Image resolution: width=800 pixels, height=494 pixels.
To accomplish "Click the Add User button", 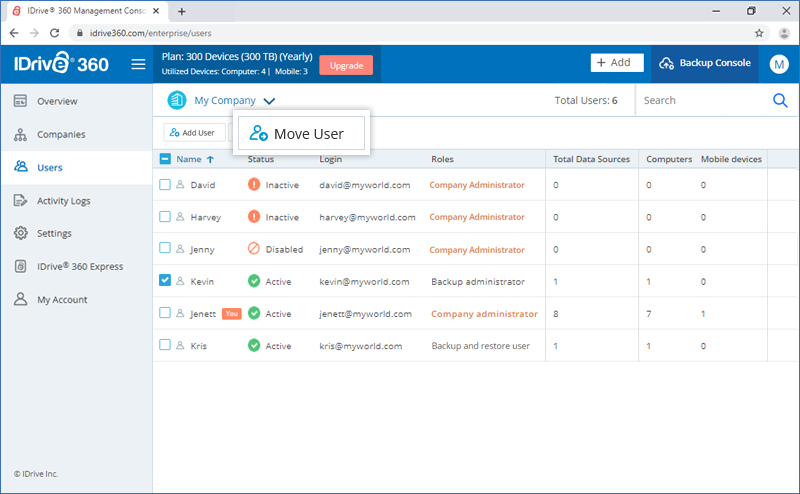I will tap(194, 133).
